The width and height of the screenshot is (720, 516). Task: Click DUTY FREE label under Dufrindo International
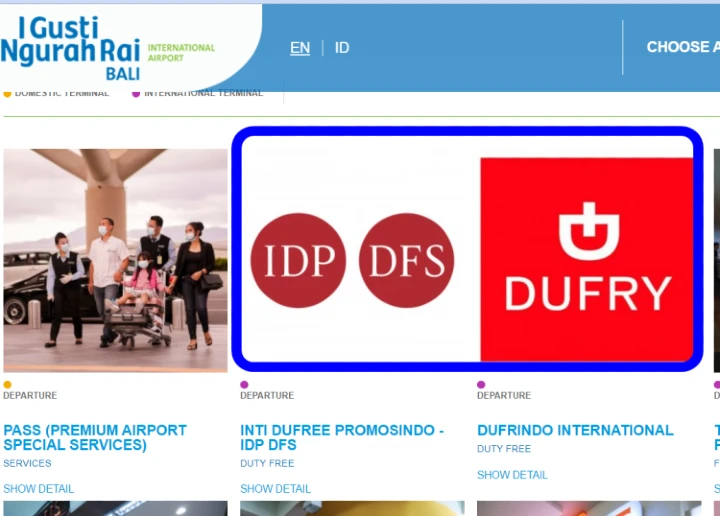point(504,449)
